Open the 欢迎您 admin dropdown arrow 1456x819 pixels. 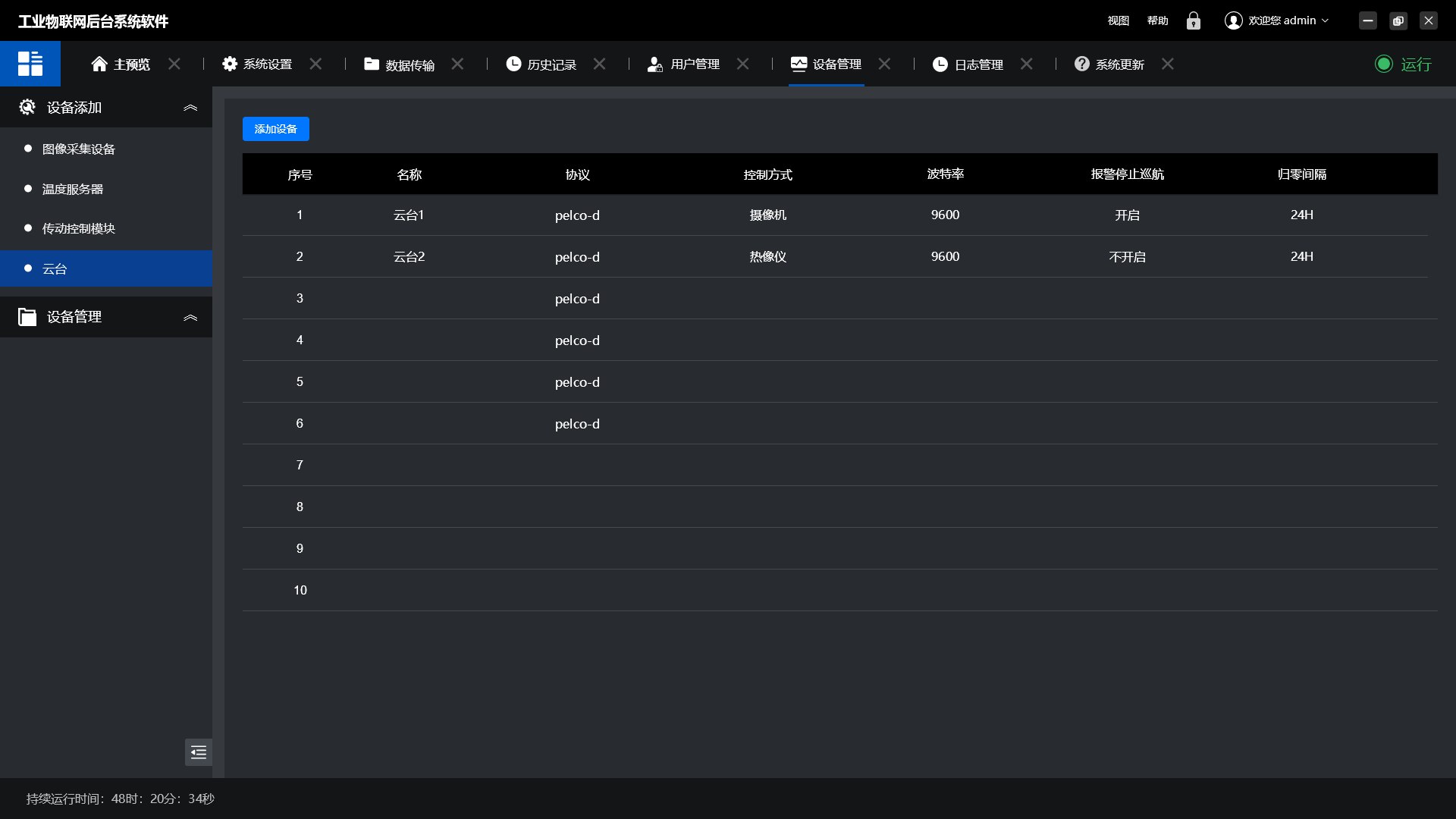coord(1326,20)
